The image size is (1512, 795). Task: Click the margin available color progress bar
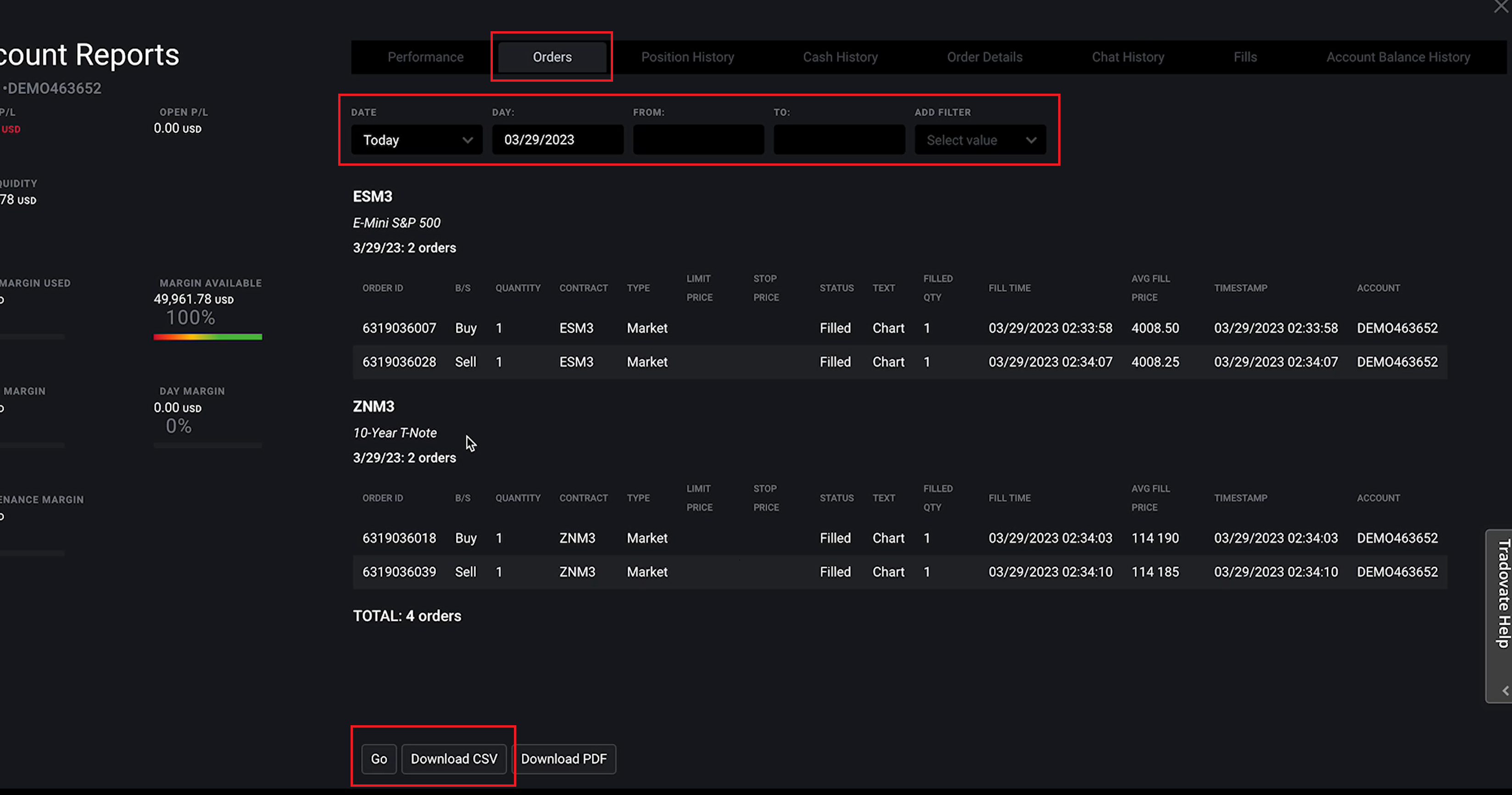click(x=208, y=337)
